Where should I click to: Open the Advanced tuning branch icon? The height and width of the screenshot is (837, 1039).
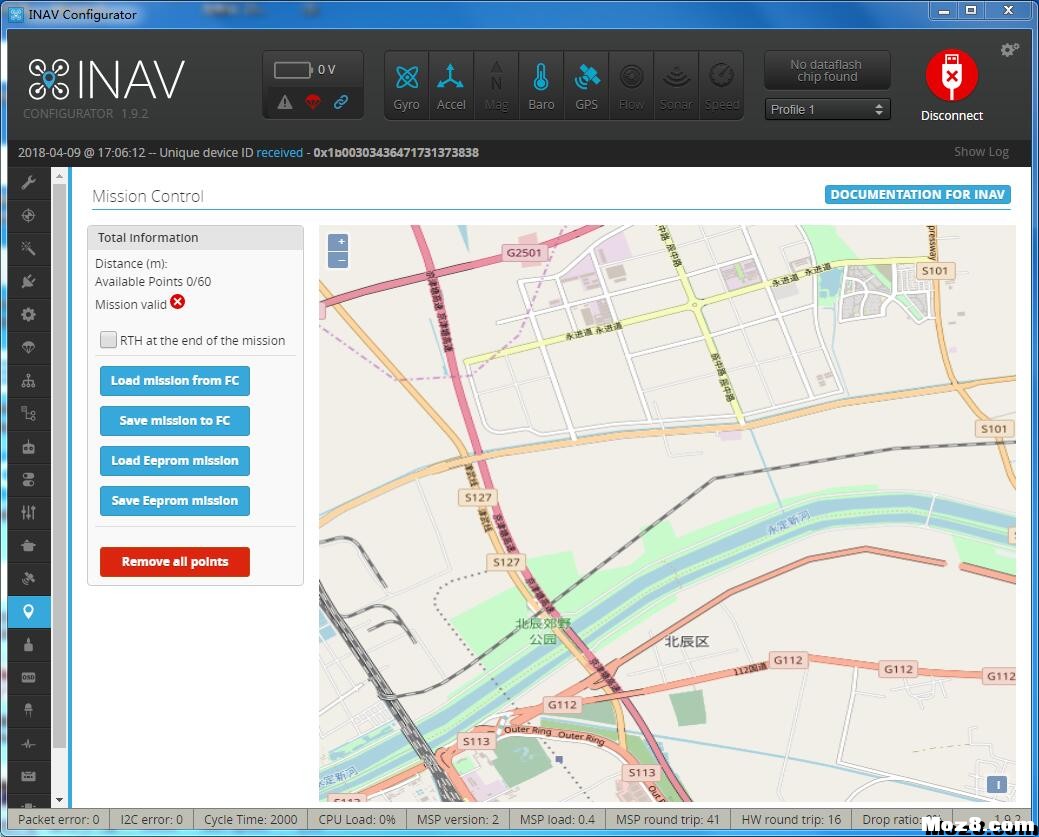point(28,414)
